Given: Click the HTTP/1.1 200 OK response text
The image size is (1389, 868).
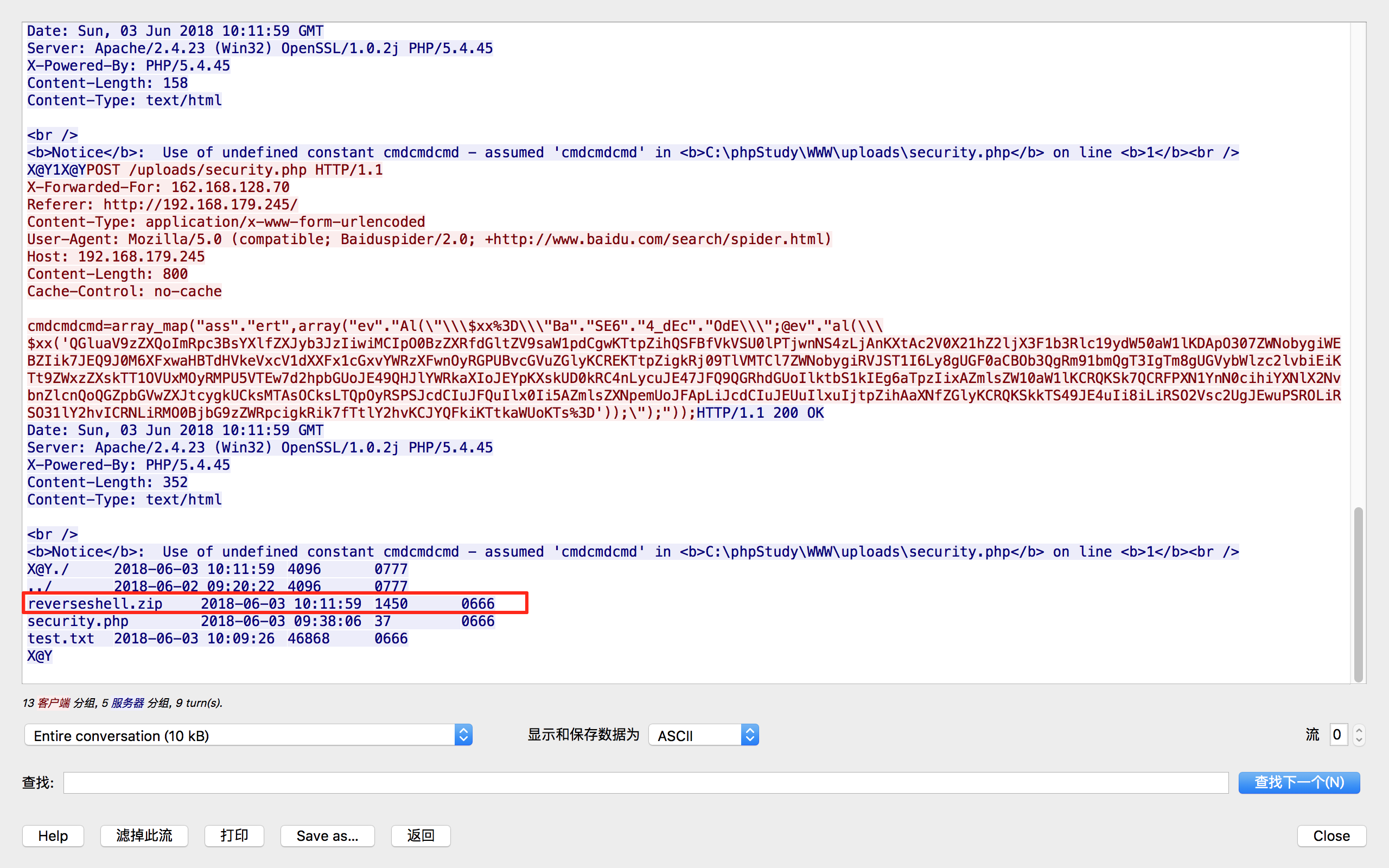Looking at the screenshot, I should click(760, 413).
